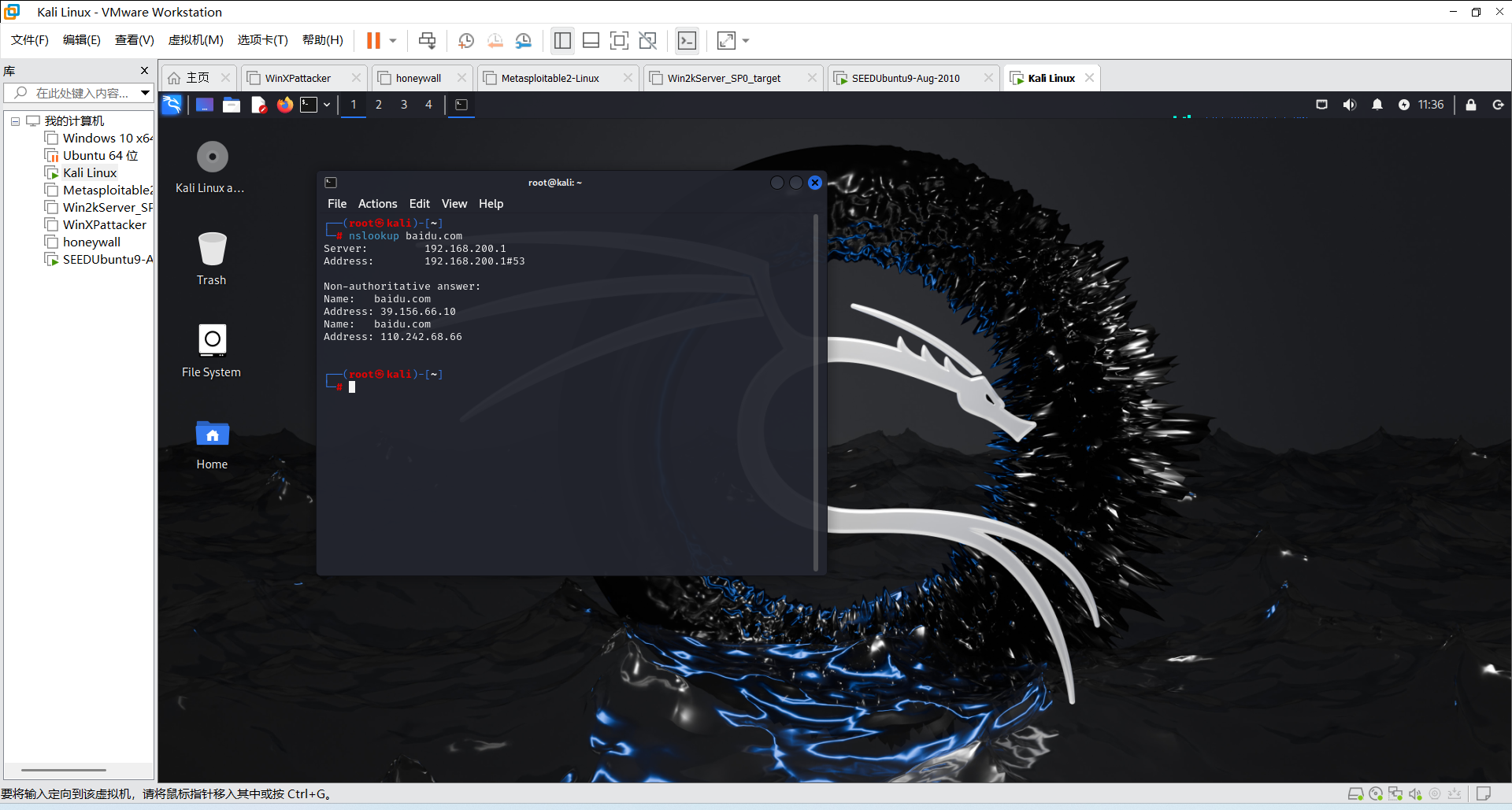The image size is (1512, 810).
Task: Click the stretch guest display icon
Action: point(726,41)
